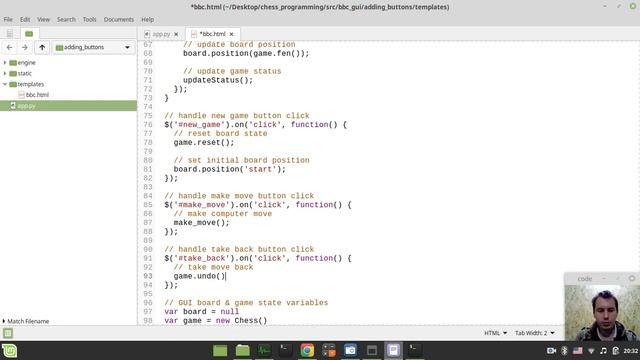Open the last terminal in the taskbar
This screenshot has width=640, height=360.
coord(415,351)
